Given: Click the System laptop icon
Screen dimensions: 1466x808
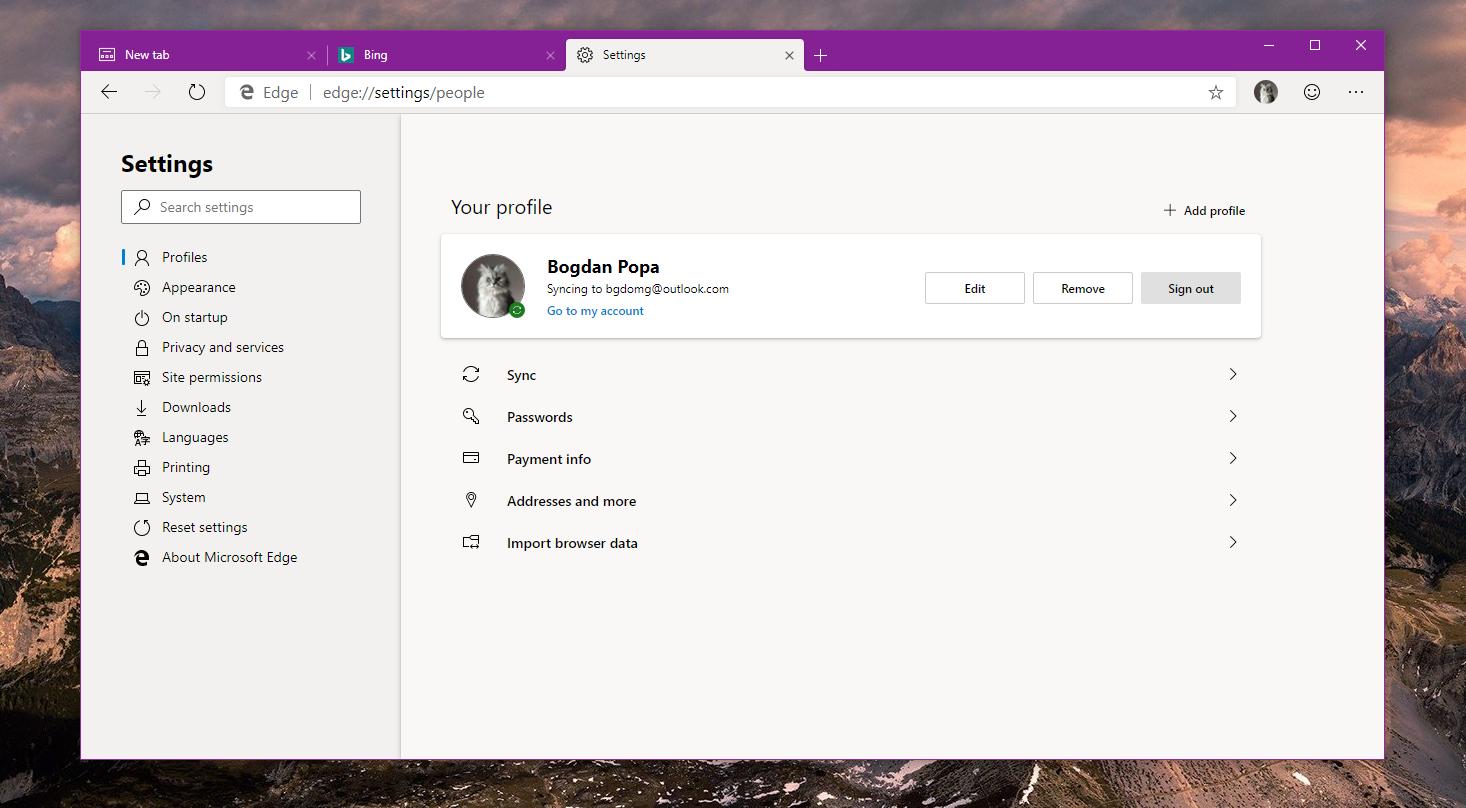Looking at the screenshot, I should [142, 498].
